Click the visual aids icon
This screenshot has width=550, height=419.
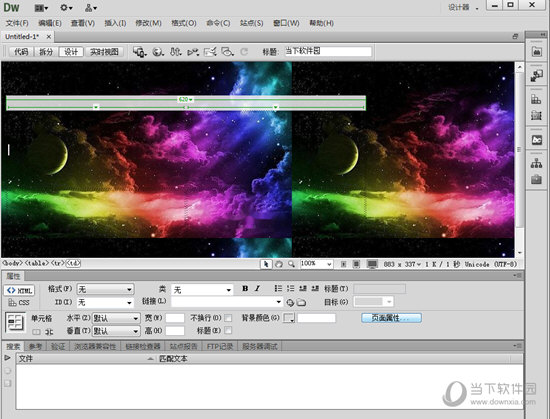227,52
